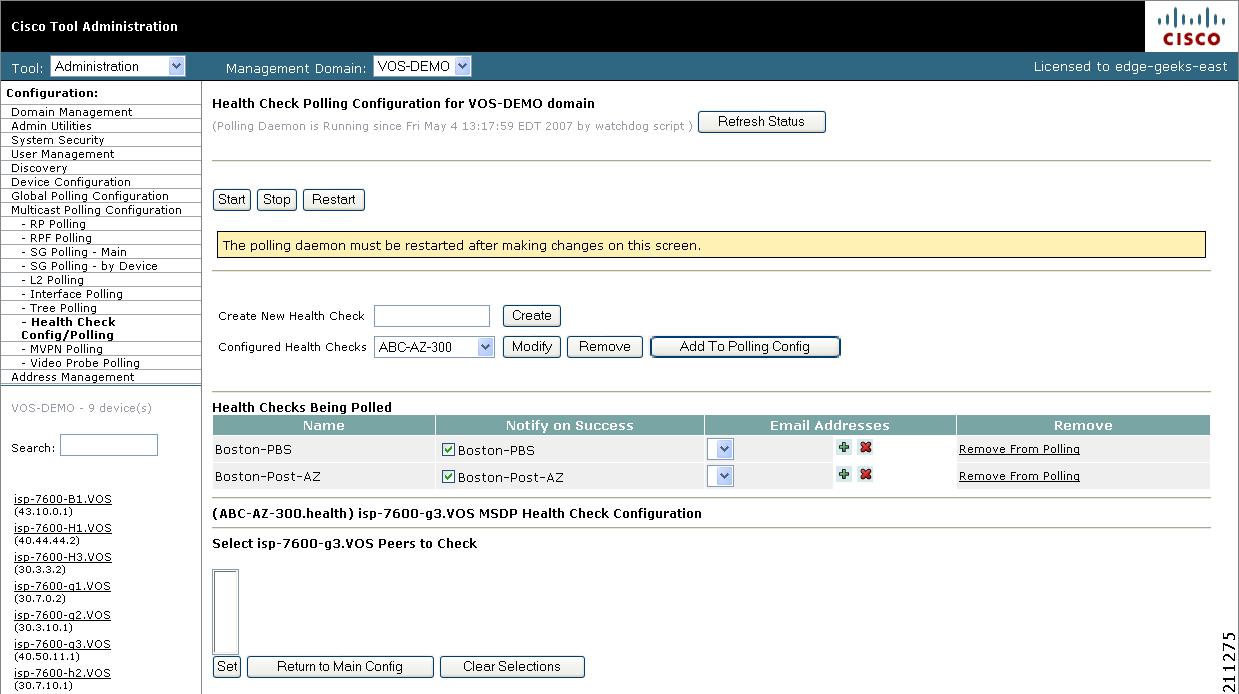Open the Tool selection dropdown
Viewport: 1239px width, 694px height.
[117, 65]
